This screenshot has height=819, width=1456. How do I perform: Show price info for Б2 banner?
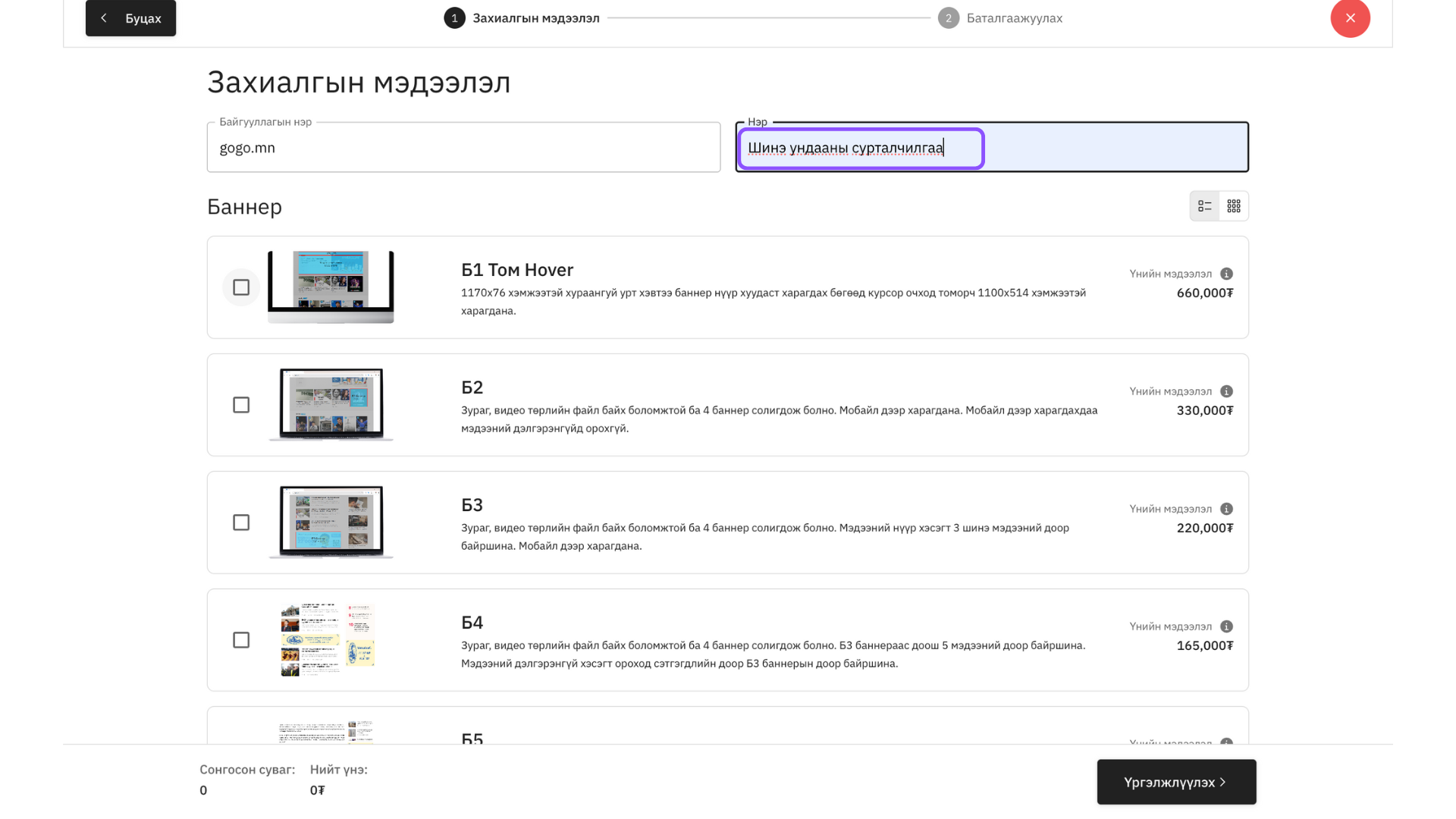[x=1226, y=391]
